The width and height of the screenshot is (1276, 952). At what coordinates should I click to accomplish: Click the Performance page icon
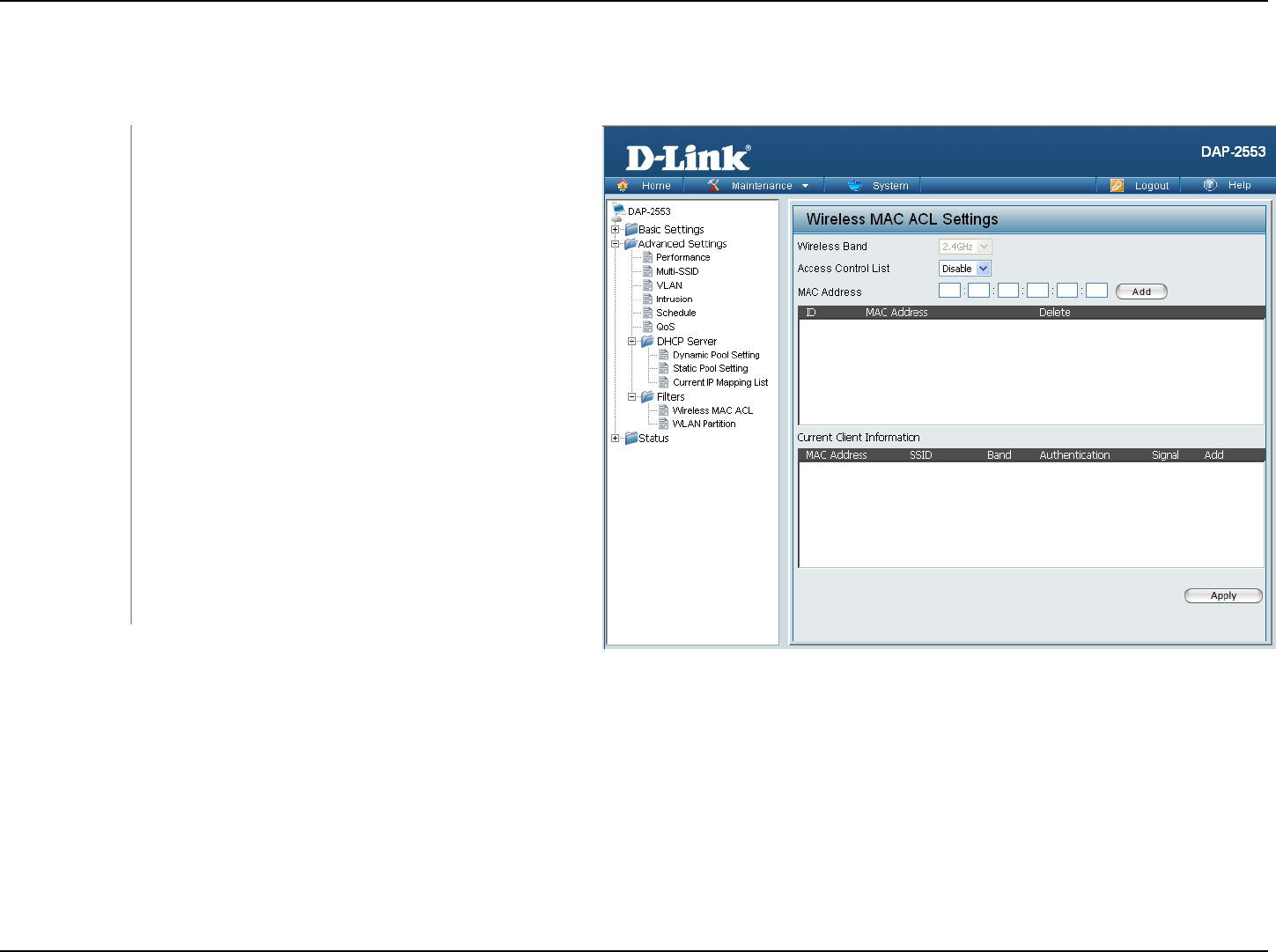(648, 257)
